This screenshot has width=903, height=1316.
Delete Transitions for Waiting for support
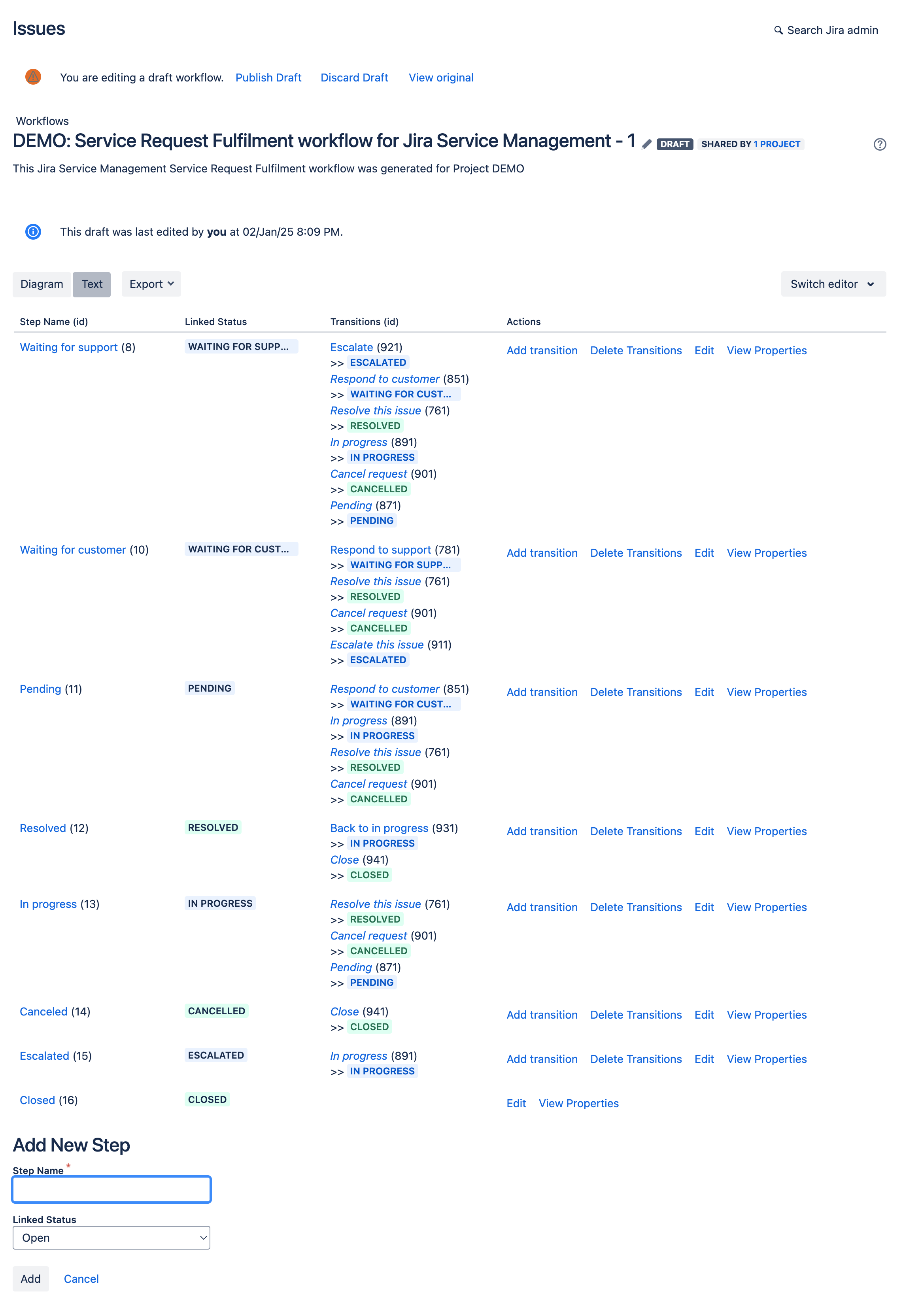[636, 350]
